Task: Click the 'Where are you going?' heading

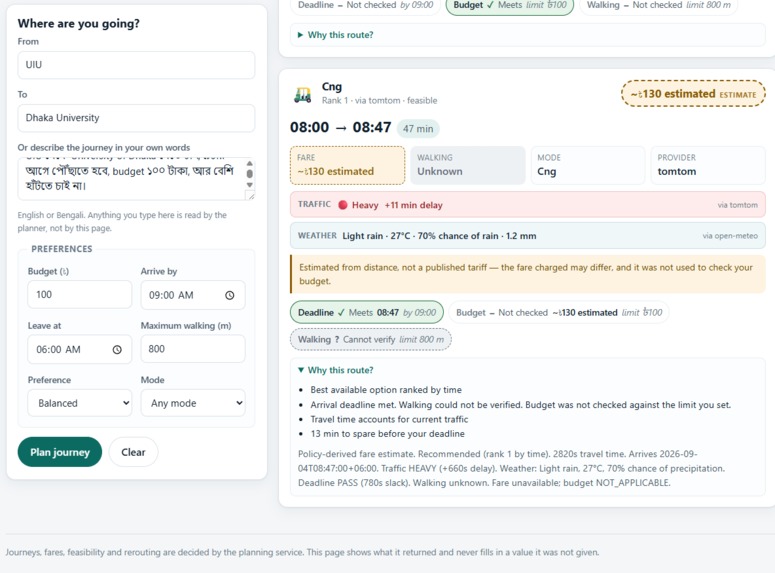Action: 79,23
